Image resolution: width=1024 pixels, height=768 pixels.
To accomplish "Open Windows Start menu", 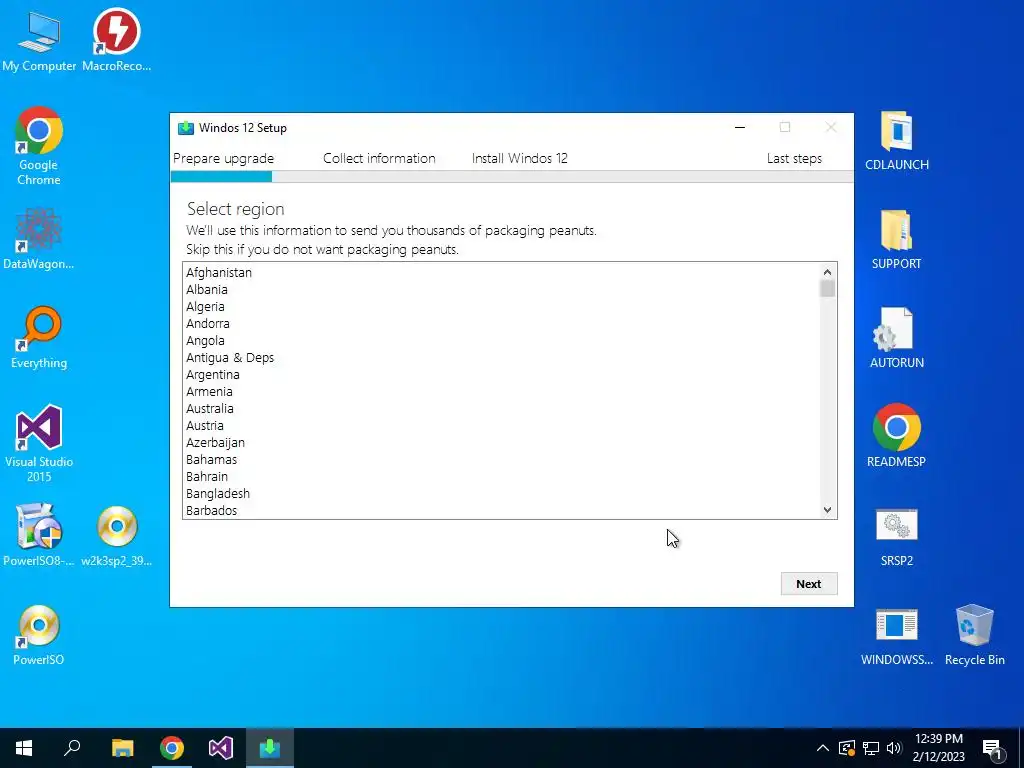I will click(24, 748).
